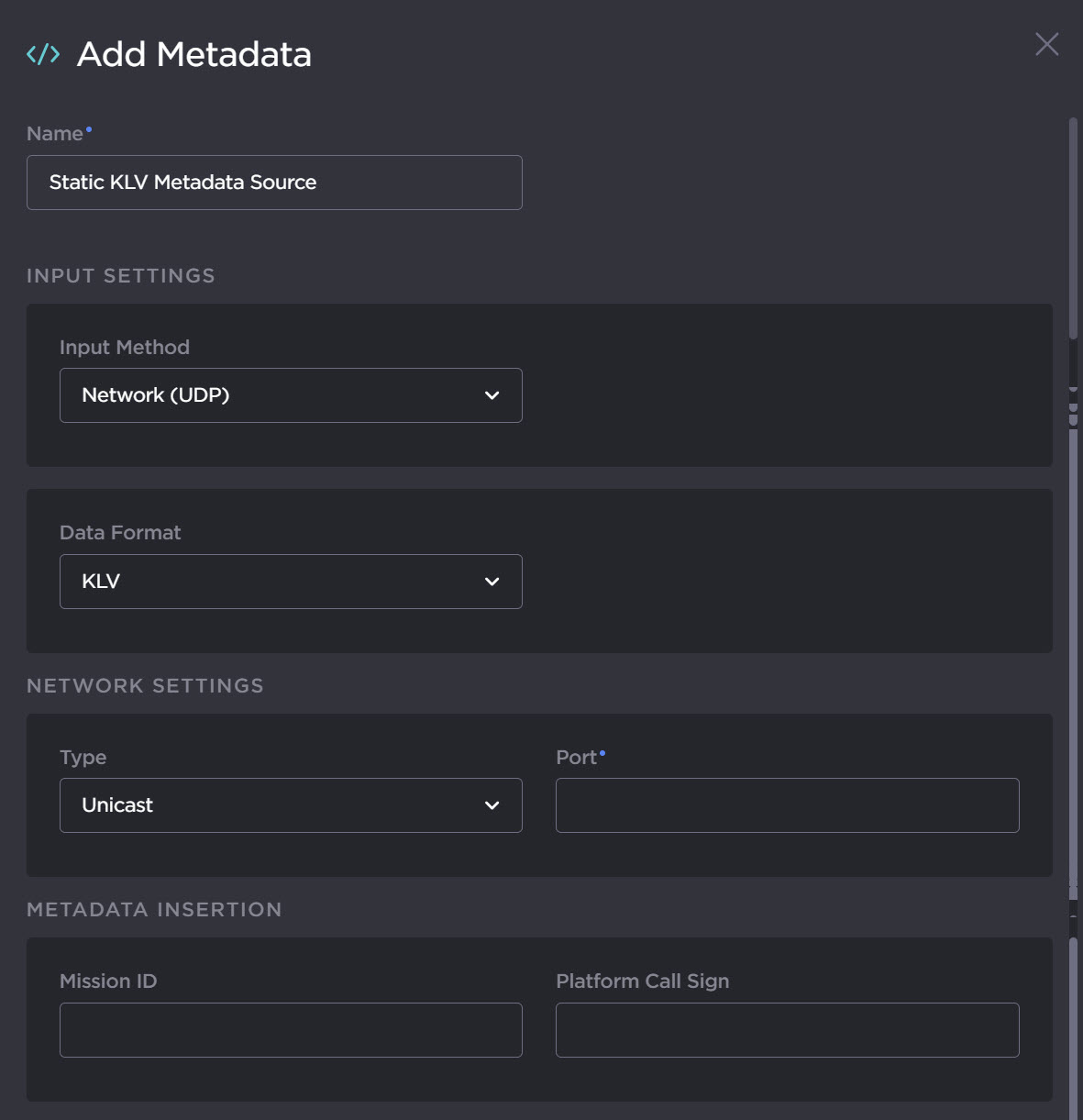Click the NETWORK SETTINGS section header

point(144,685)
